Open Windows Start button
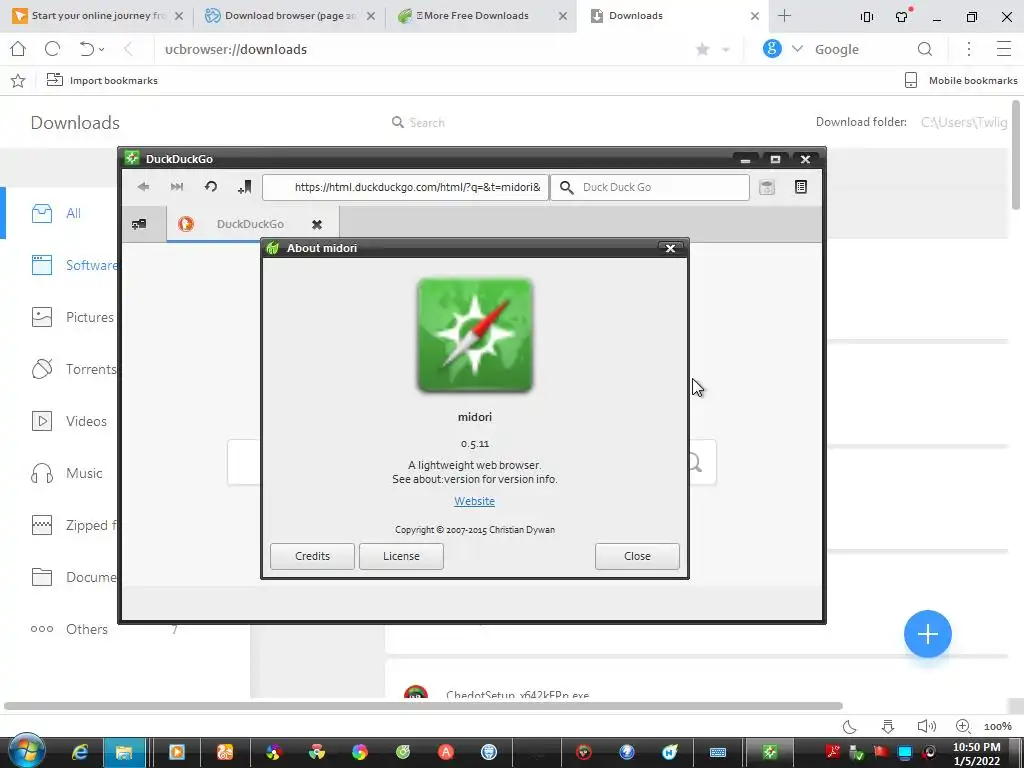Viewport: 1024px width, 768px height. tap(25, 752)
